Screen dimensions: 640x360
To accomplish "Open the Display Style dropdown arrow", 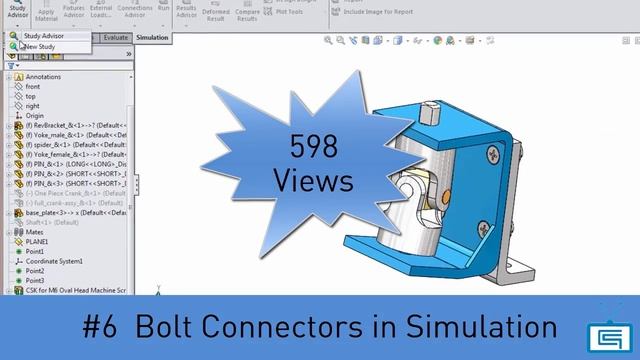I will pyautogui.click(x=407, y=41).
